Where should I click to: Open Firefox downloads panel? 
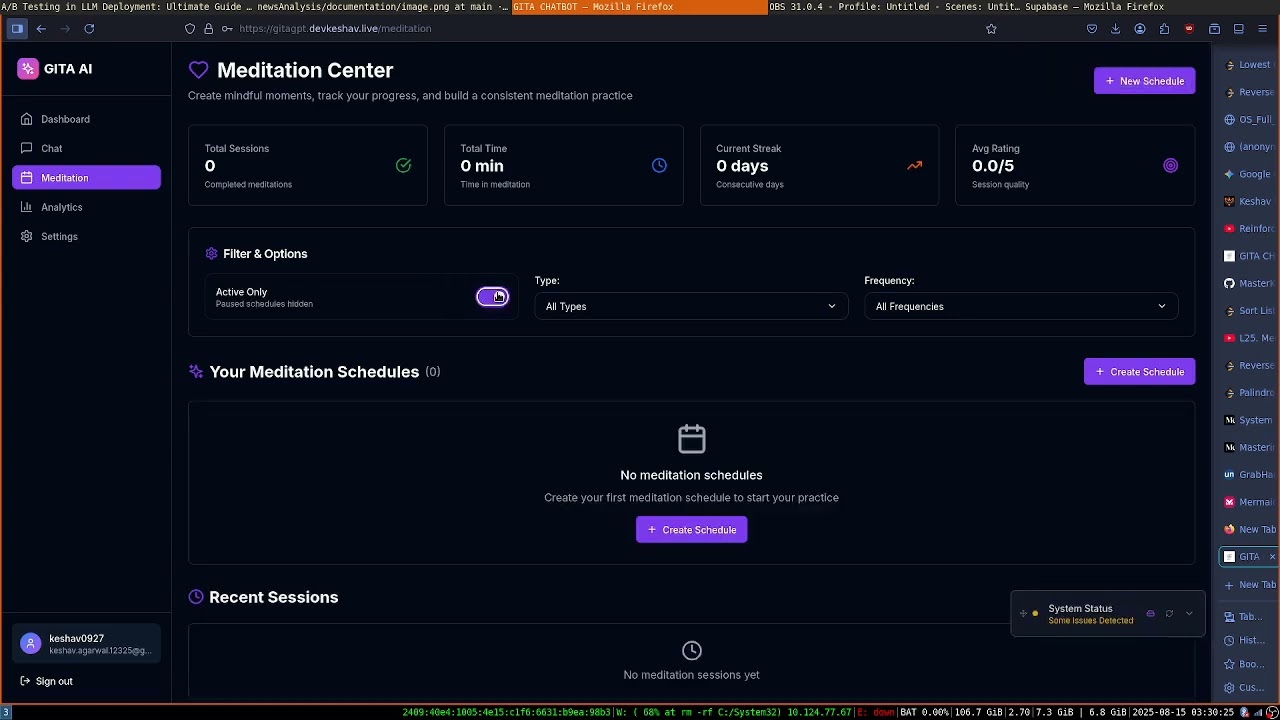1115,29
